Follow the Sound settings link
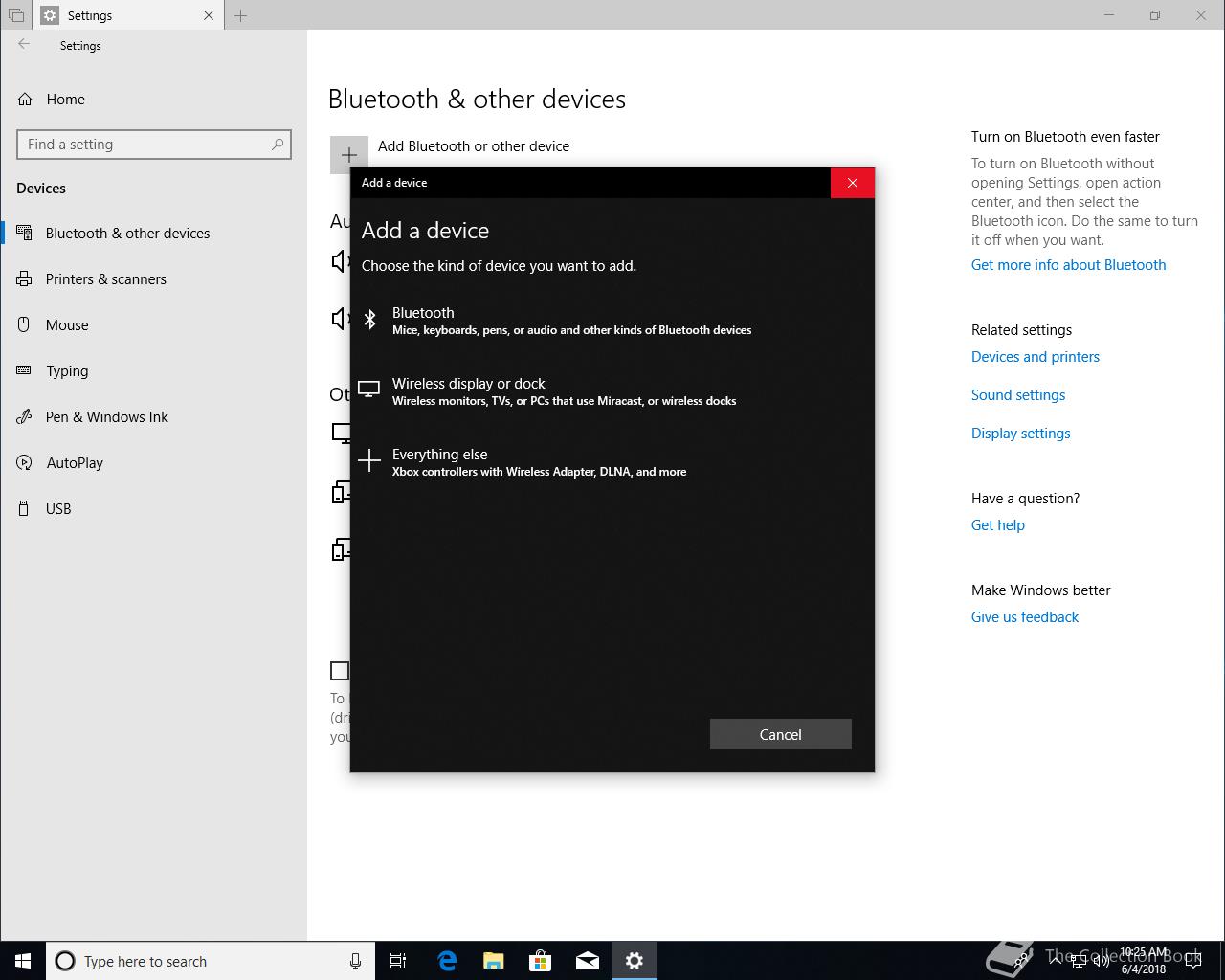 pos(1017,395)
